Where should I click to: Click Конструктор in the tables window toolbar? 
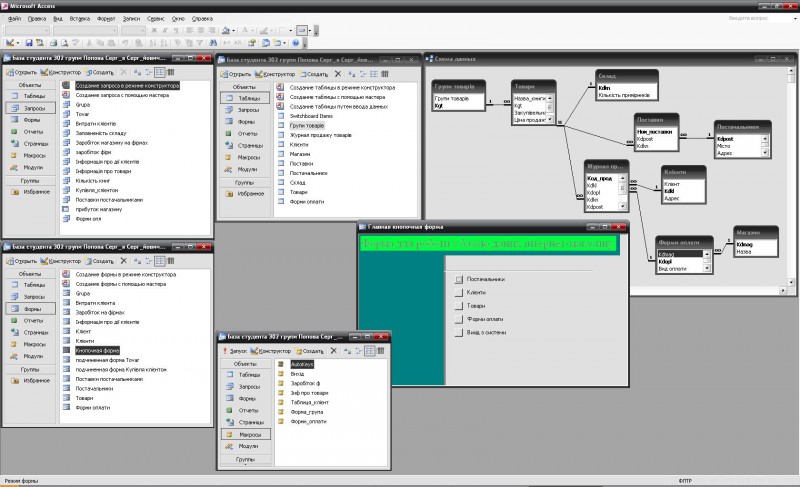pos(274,74)
